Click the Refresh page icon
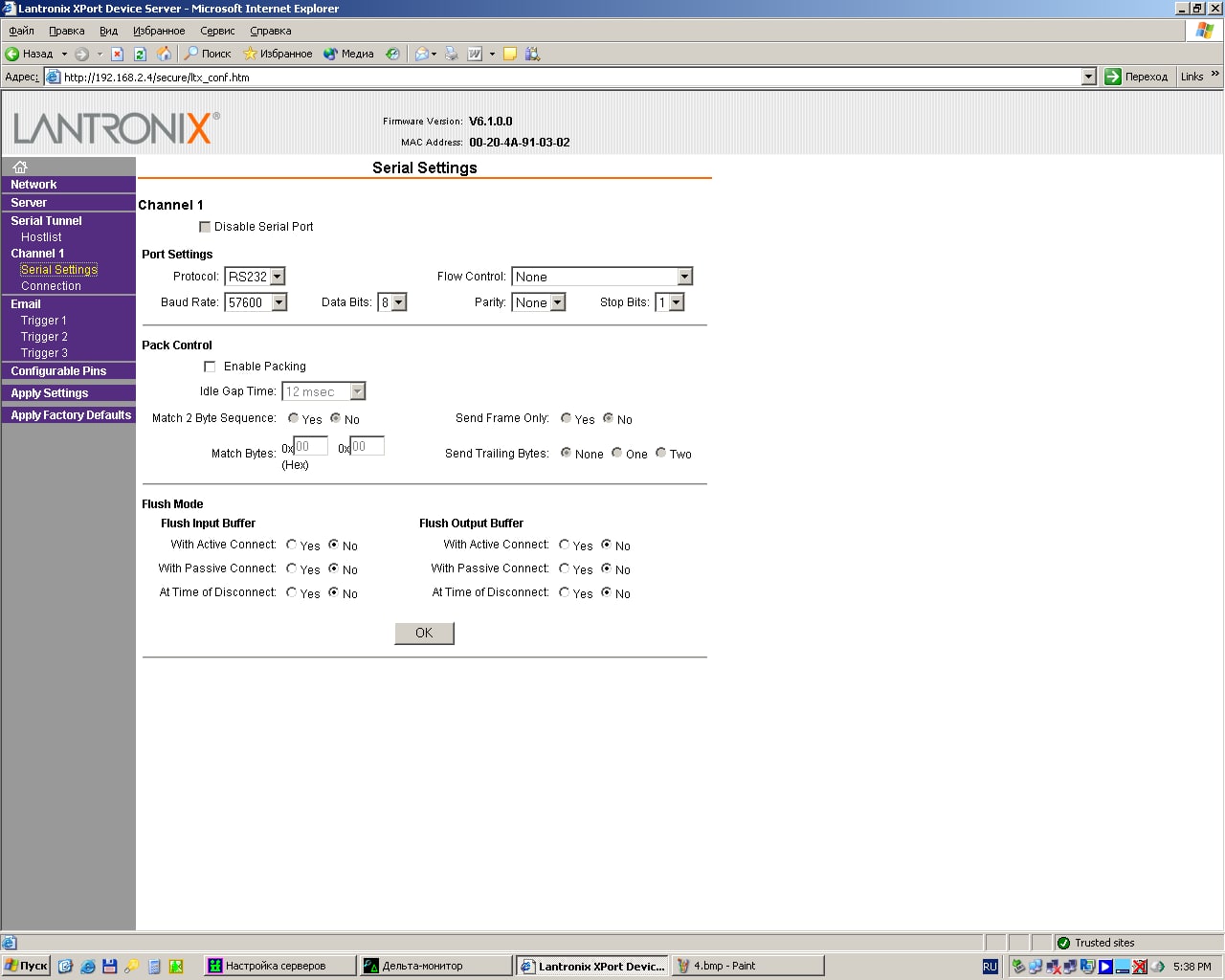The image size is (1225, 980). tap(140, 54)
